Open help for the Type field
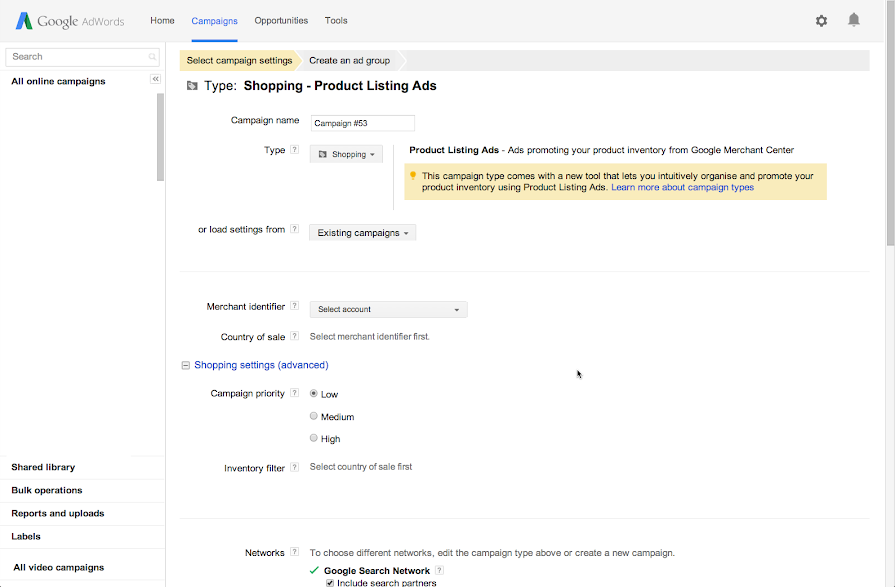The height and width of the screenshot is (587, 895). click(x=295, y=150)
